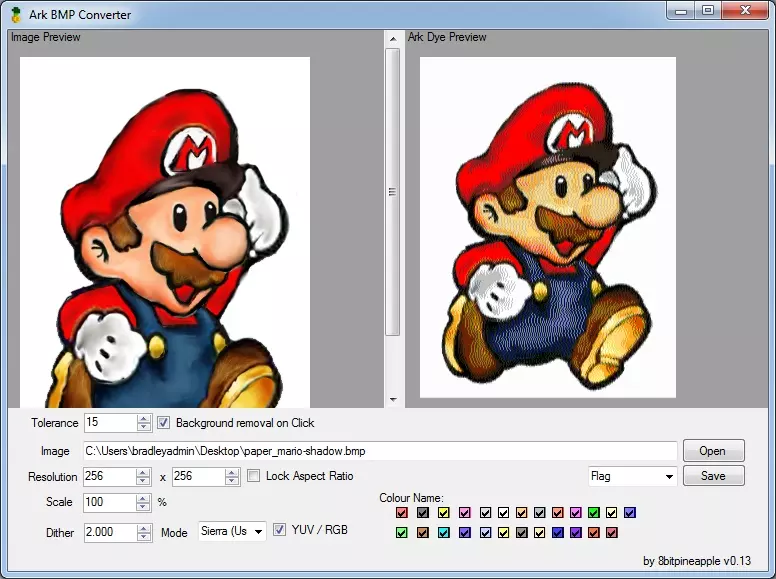Screen dimensions: 776x579
Task: Increase Tolerance with the up spinner arrow
Action: [x=144, y=419]
